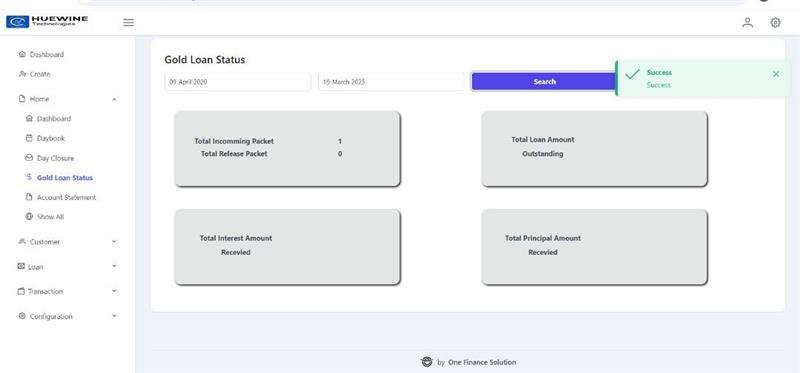Expand the Customer menu chevron
800x373 pixels.
coord(114,241)
